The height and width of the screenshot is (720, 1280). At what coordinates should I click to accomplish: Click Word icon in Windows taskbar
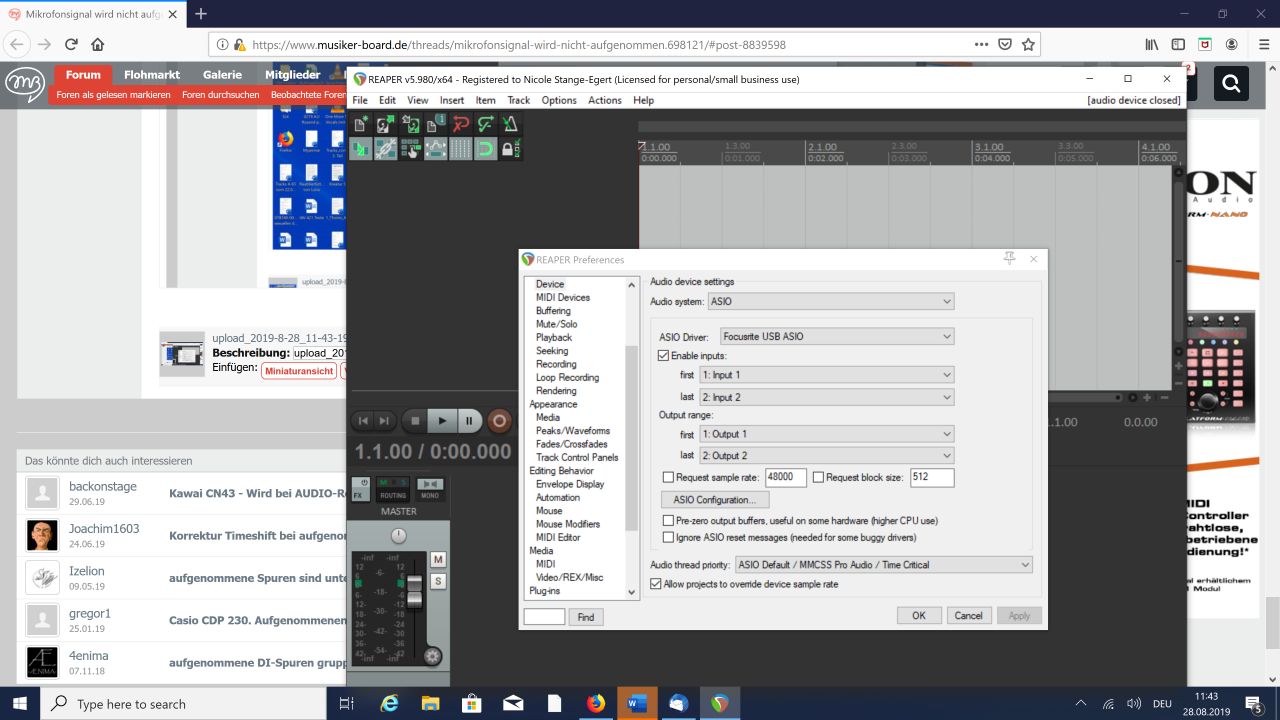(x=637, y=703)
